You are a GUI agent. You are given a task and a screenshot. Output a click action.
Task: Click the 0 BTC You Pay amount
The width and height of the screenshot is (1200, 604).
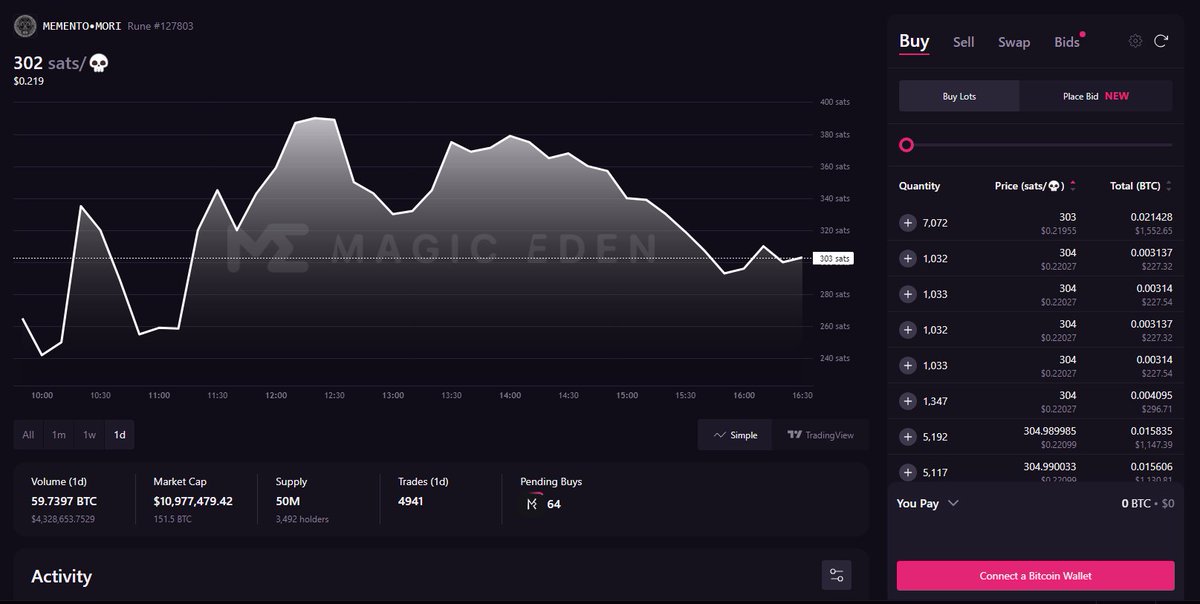click(1137, 503)
